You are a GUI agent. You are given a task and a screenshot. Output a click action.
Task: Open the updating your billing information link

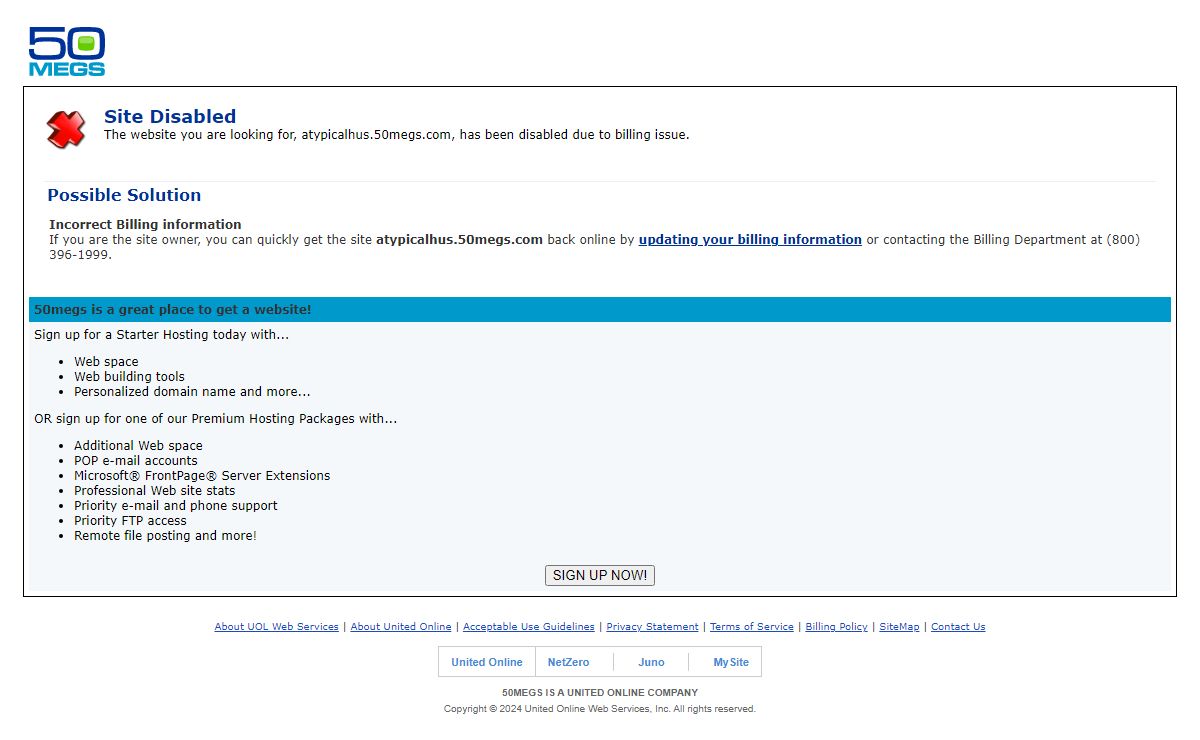[750, 240]
